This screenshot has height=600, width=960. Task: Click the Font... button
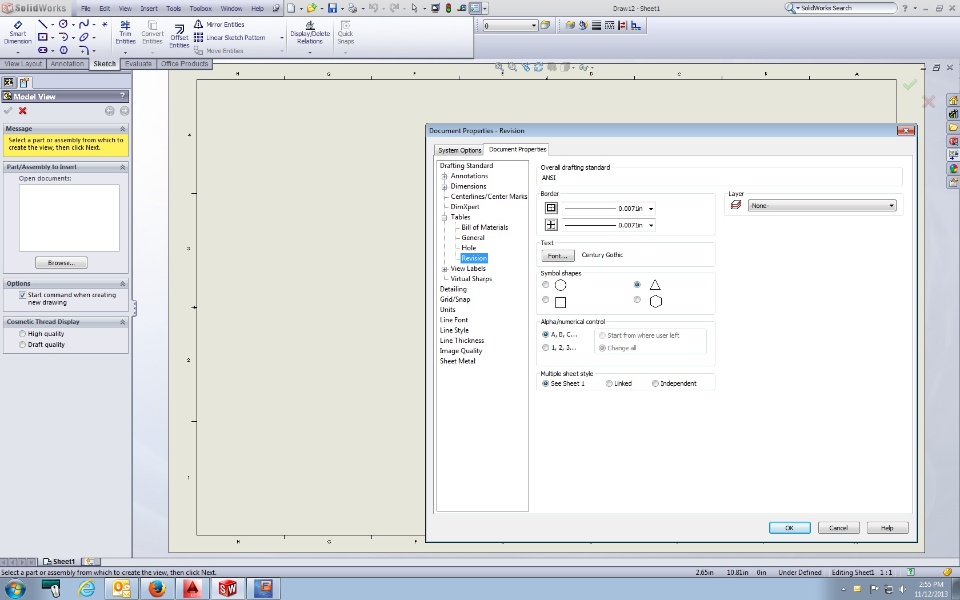(558, 255)
